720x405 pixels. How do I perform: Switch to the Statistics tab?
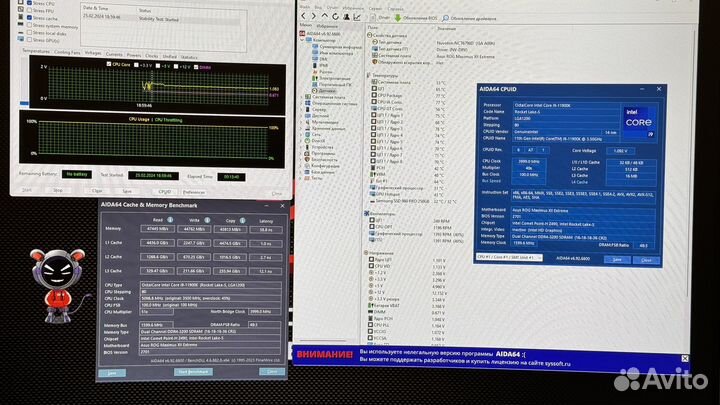click(189, 57)
